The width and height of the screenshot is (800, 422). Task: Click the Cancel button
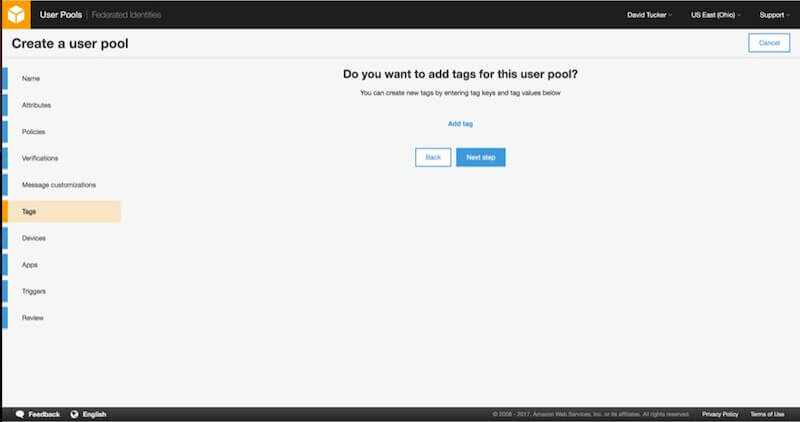(768, 43)
